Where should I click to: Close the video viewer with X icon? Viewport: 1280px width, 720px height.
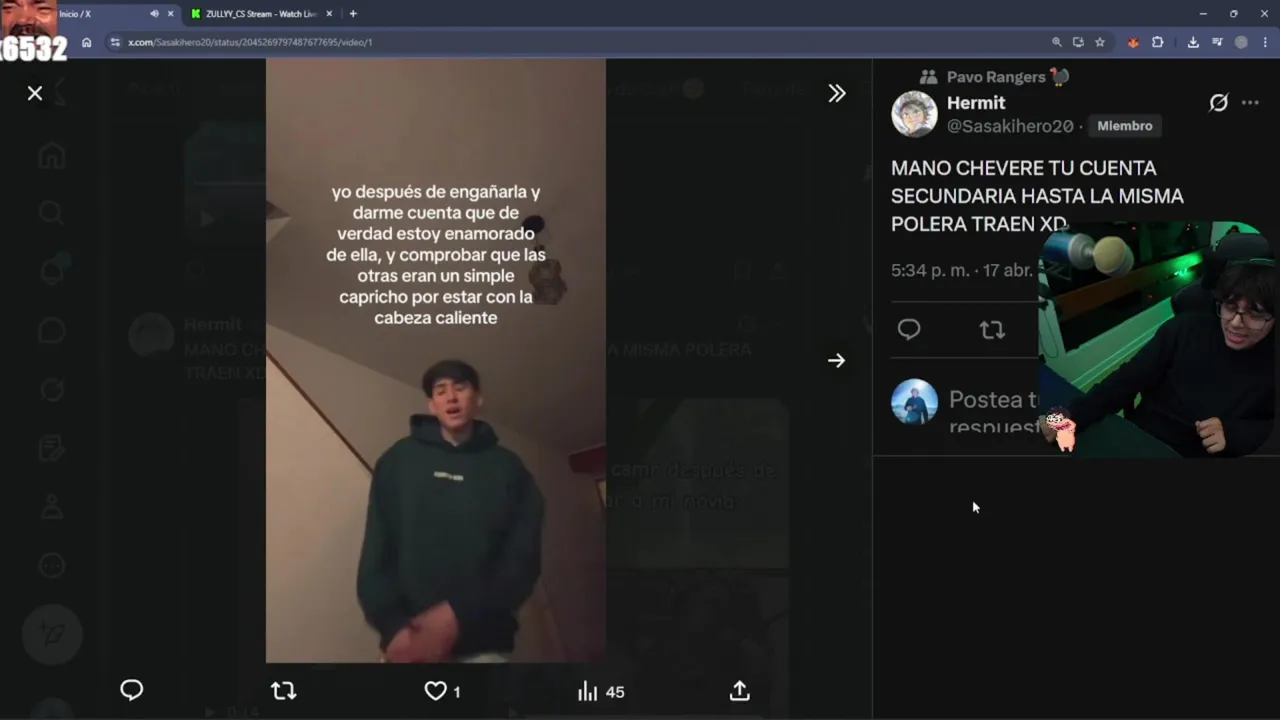(x=35, y=93)
